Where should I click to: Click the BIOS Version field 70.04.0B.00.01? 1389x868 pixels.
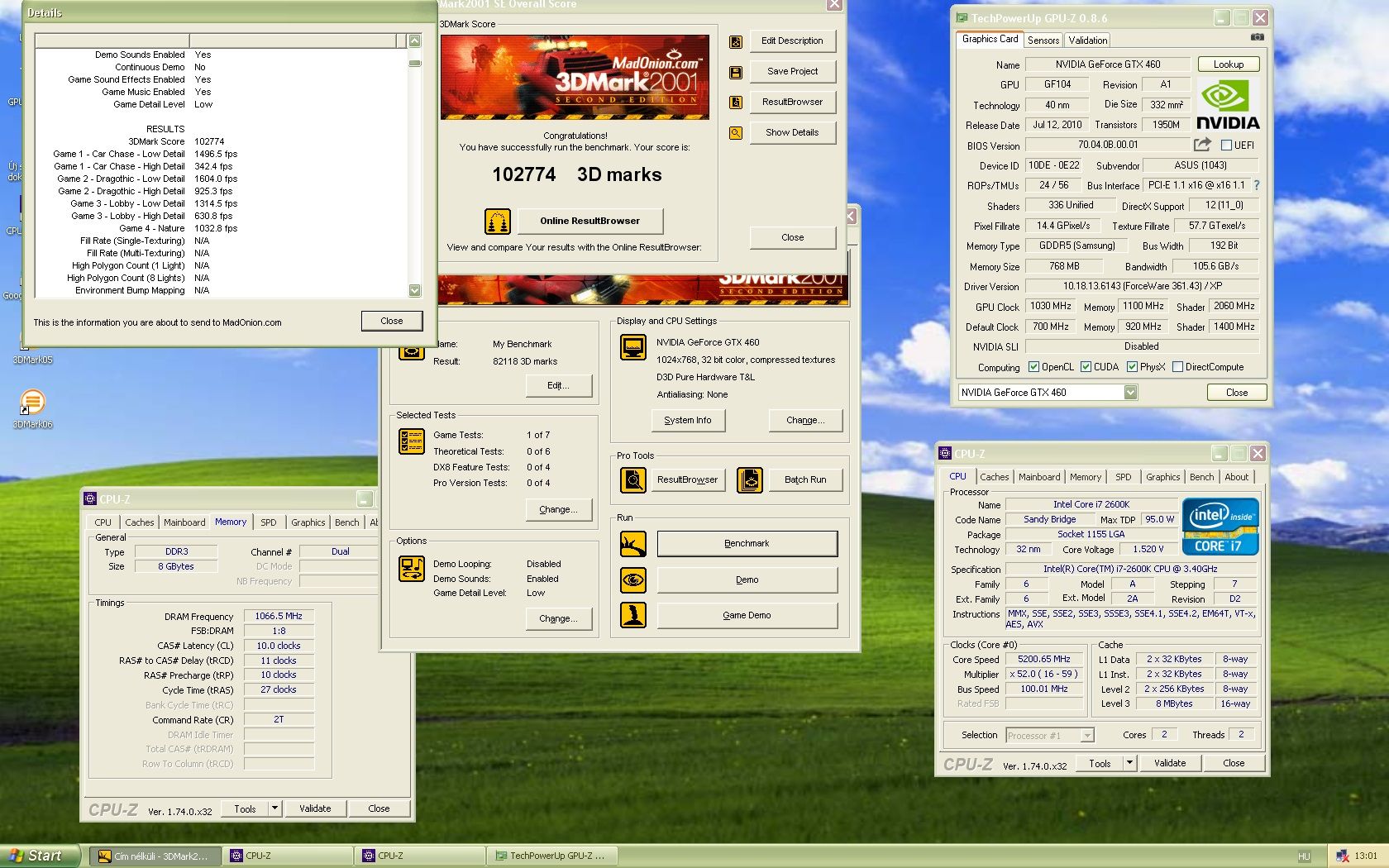1108,145
